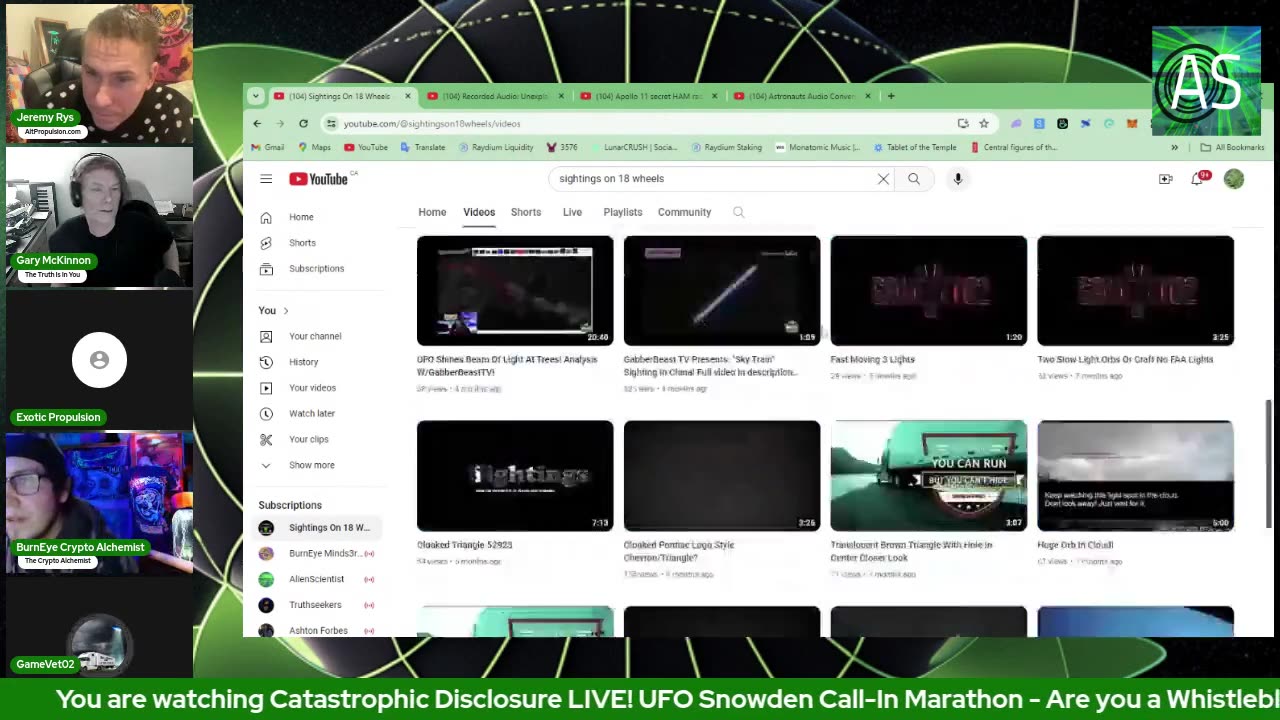Open Translucent Brown Triangle video thumbnail
This screenshot has height=720, width=1280.
929,476
